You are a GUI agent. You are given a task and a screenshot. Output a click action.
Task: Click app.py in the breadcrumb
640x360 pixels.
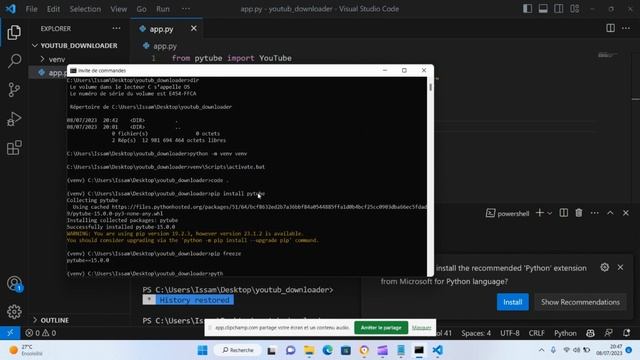pos(164,46)
